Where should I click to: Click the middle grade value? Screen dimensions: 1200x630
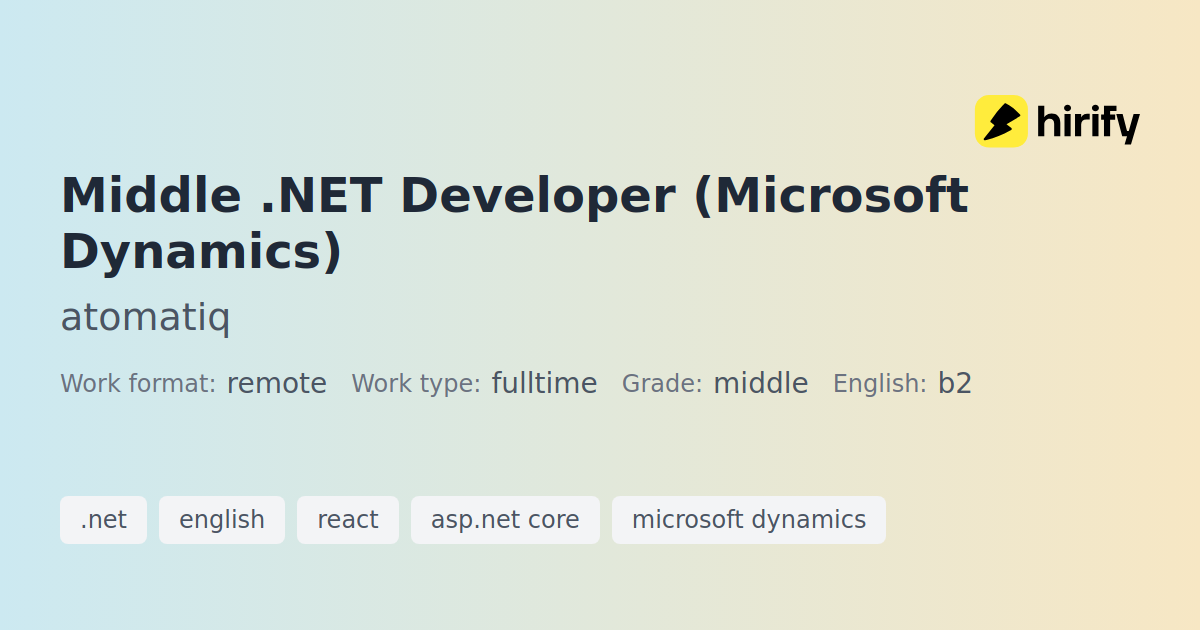click(761, 383)
